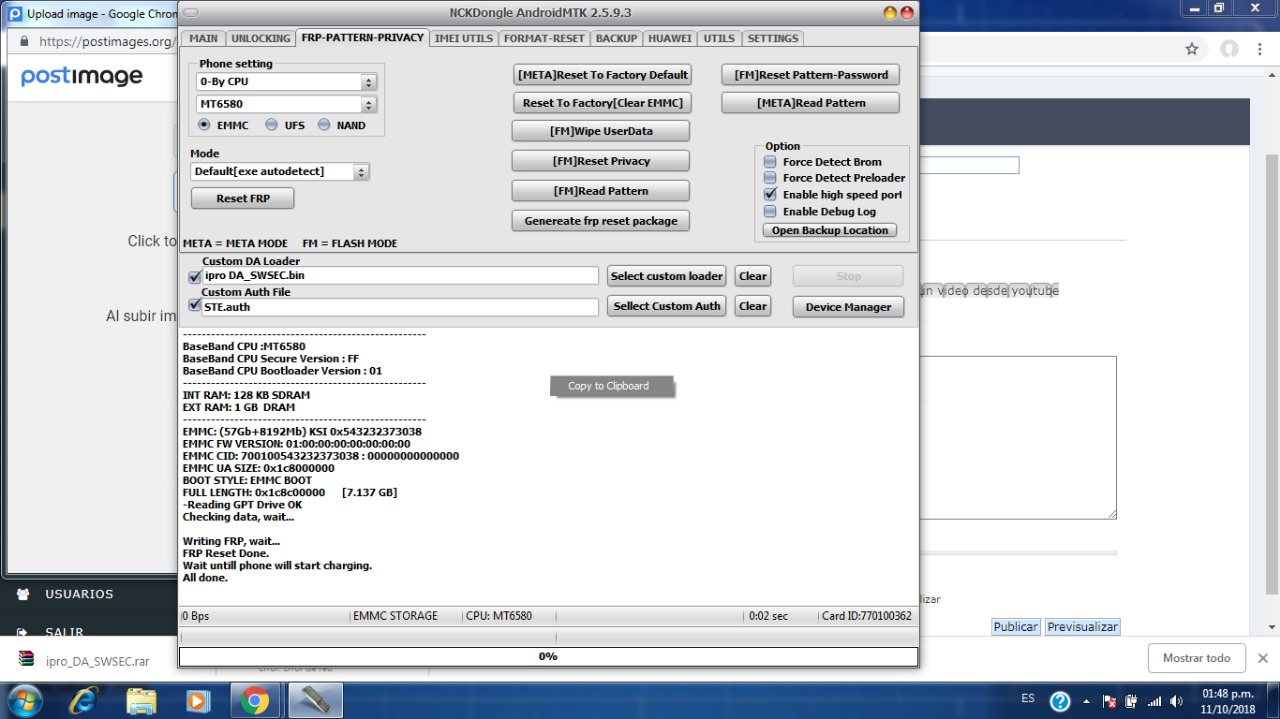Switch to the SETTINGS tab
Image resolution: width=1280 pixels, height=719 pixels.
point(773,38)
